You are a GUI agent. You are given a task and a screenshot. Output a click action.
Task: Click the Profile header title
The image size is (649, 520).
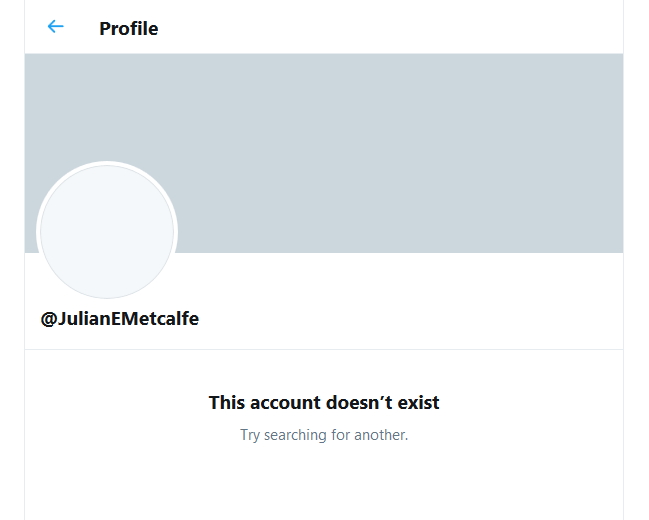pyautogui.click(x=128, y=29)
